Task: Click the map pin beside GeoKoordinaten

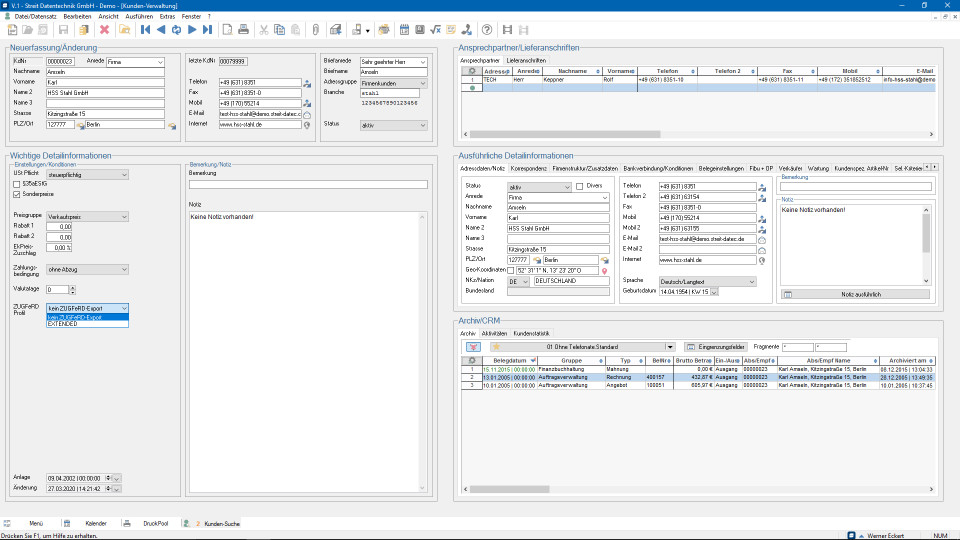Action: click(605, 270)
